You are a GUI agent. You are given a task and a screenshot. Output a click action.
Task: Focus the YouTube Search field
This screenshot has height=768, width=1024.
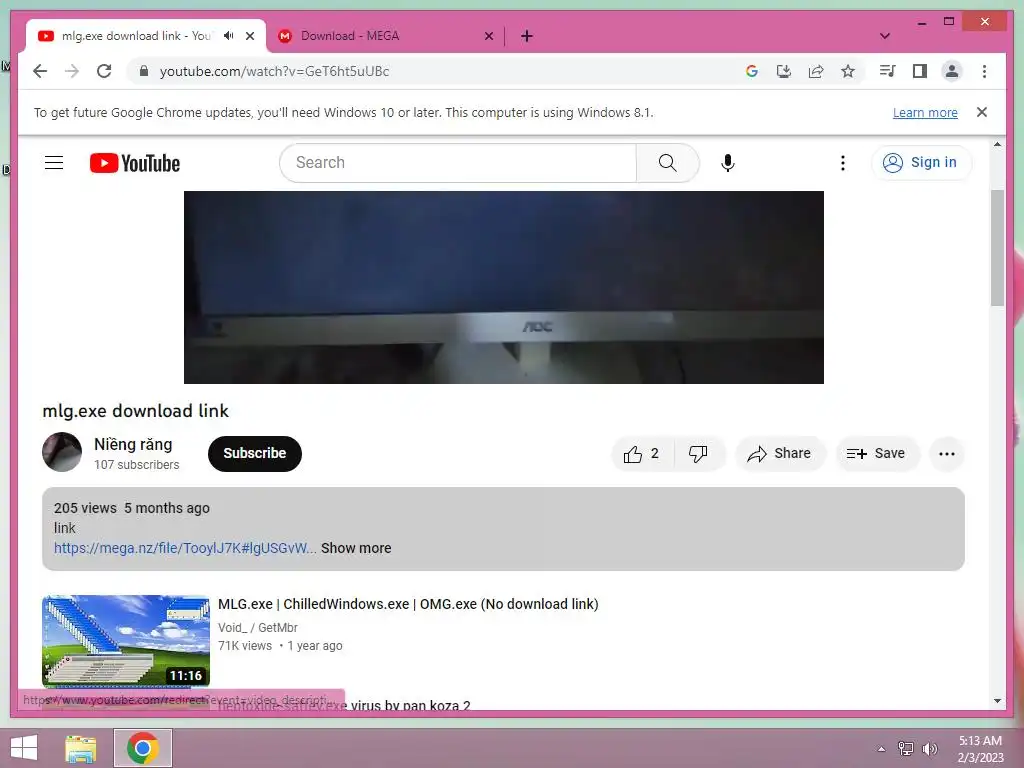coord(458,163)
